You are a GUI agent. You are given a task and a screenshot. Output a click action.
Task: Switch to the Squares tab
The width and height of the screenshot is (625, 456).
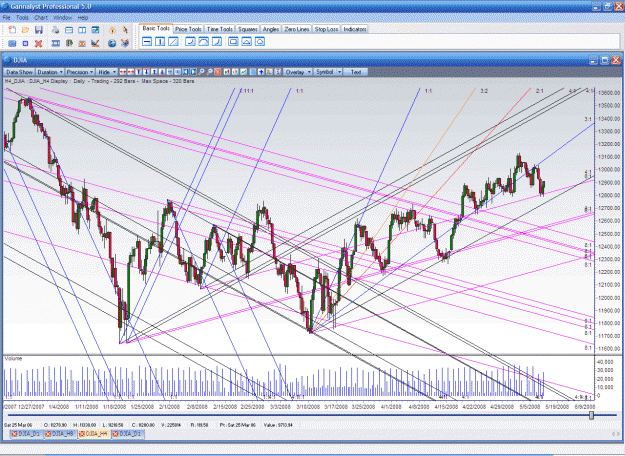tap(248, 29)
